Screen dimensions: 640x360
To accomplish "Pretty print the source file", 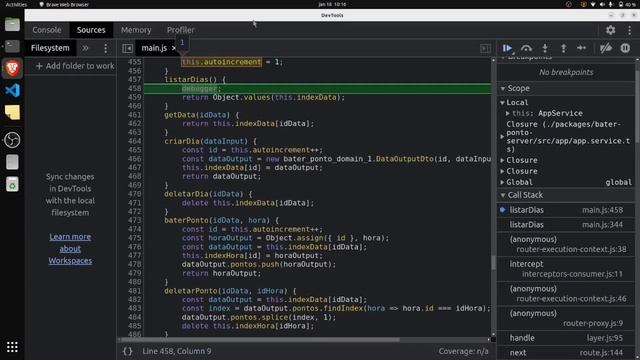I will coord(128,351).
